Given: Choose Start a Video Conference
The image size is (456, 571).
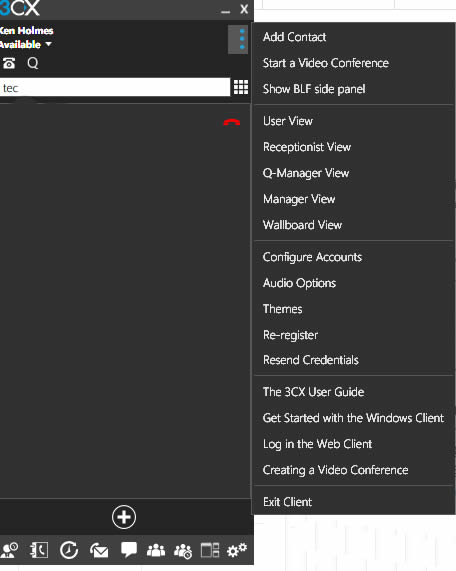Looking at the screenshot, I should pyautogui.click(x=326, y=63).
